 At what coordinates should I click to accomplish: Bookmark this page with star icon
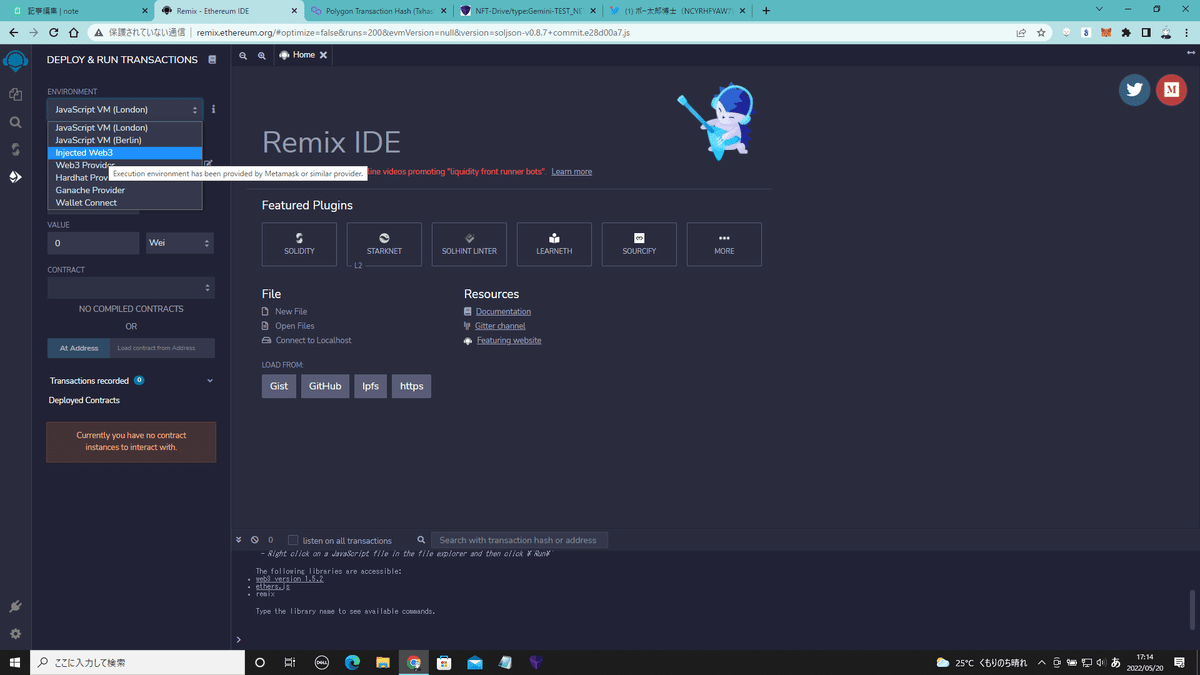(x=1041, y=32)
